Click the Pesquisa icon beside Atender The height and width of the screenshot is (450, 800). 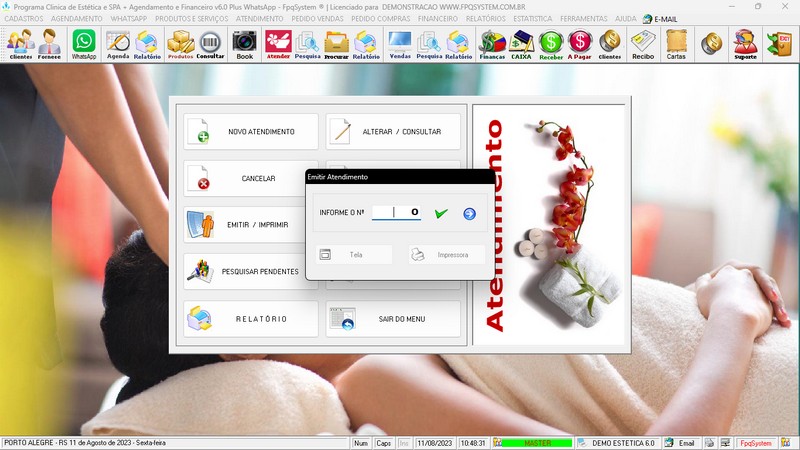[x=307, y=44]
